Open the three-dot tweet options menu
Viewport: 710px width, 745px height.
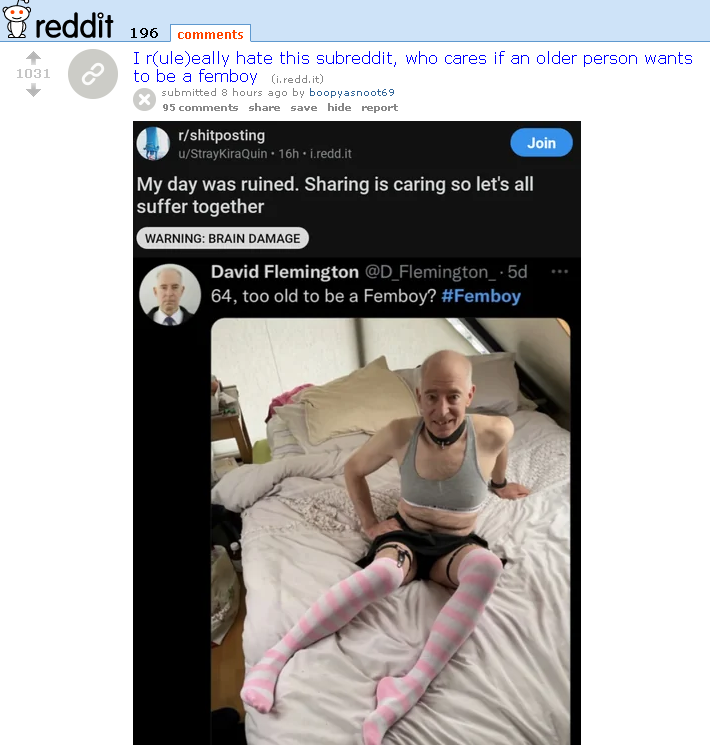pos(560,272)
